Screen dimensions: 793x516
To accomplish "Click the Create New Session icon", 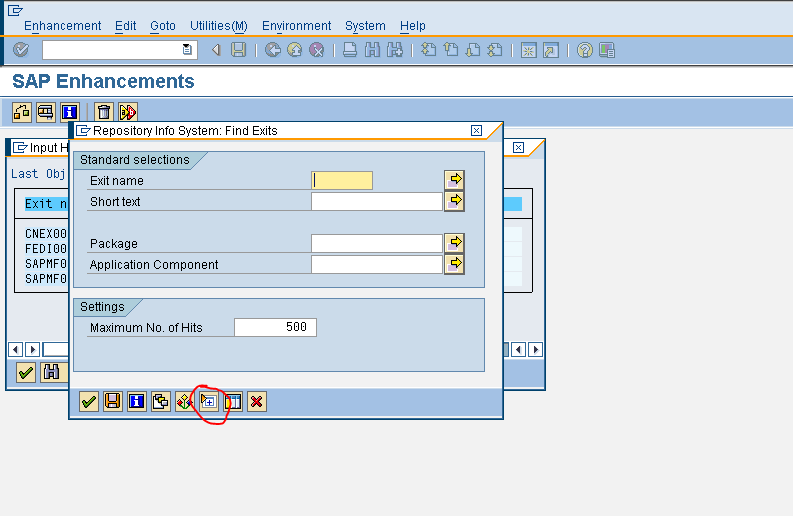I will click(x=528, y=50).
